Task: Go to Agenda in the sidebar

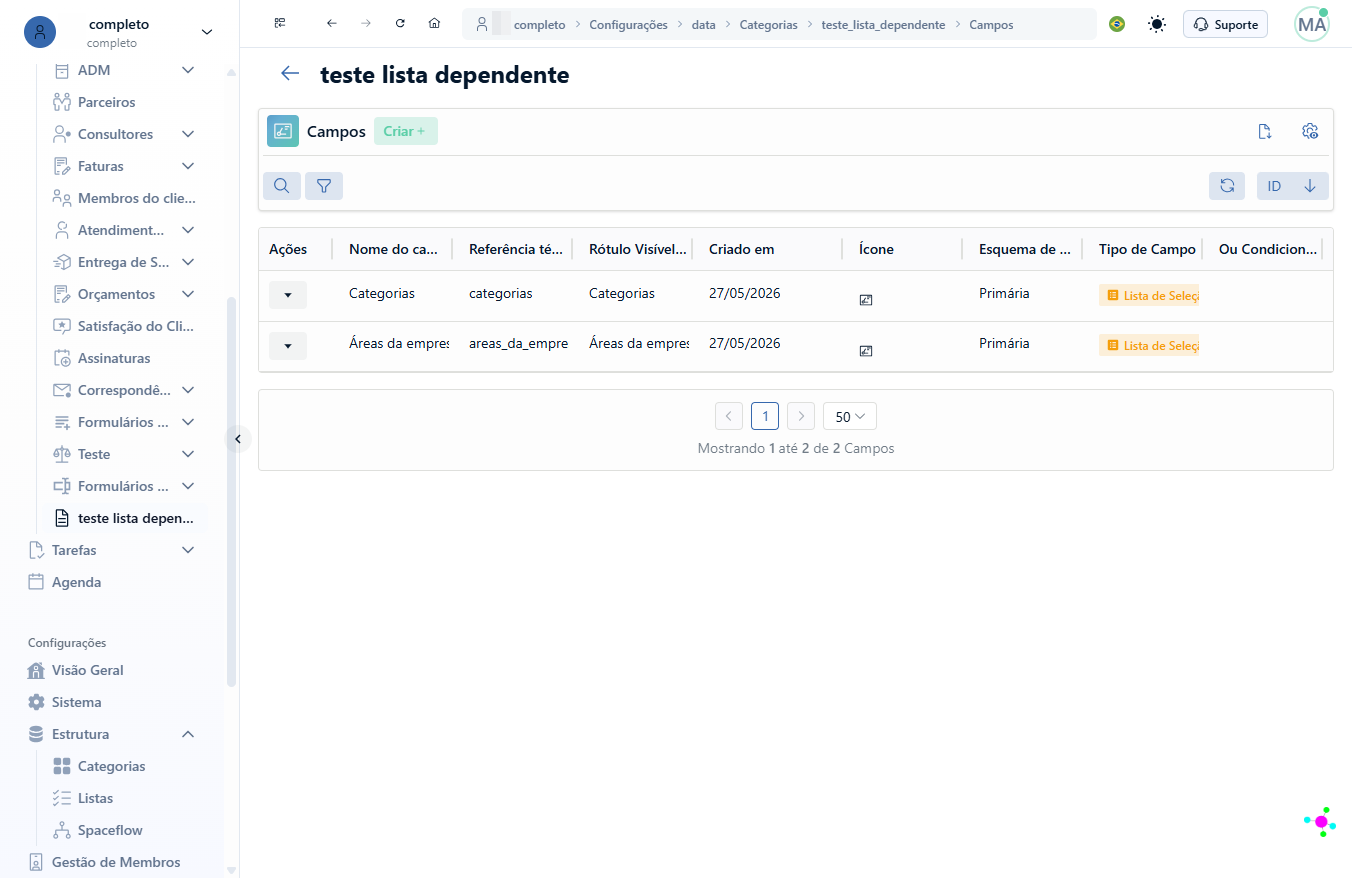Action: (76, 582)
